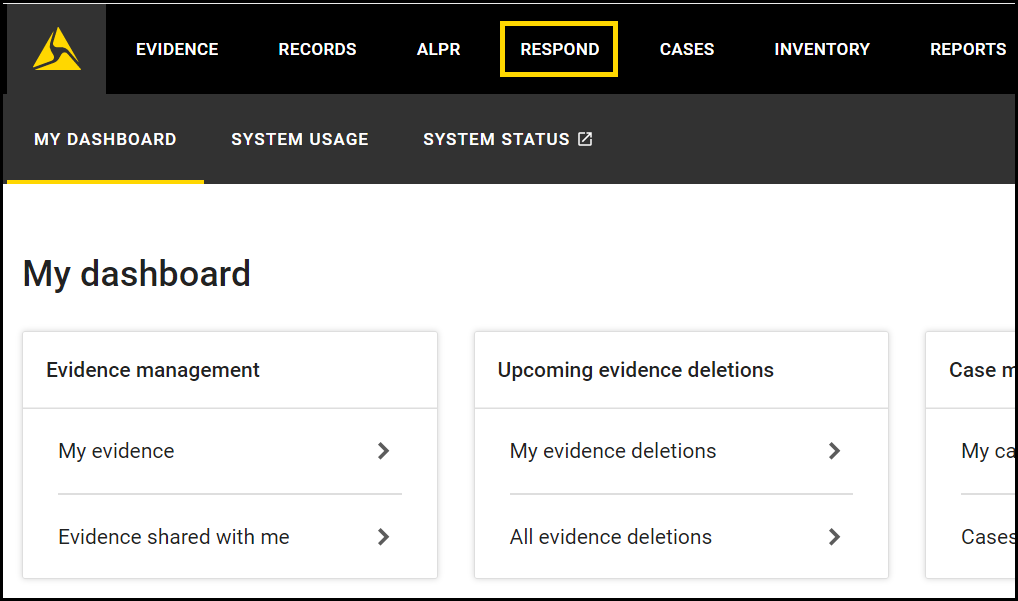Open the RECORDS menu item
Viewport: 1018px width, 601px height.
coord(317,48)
